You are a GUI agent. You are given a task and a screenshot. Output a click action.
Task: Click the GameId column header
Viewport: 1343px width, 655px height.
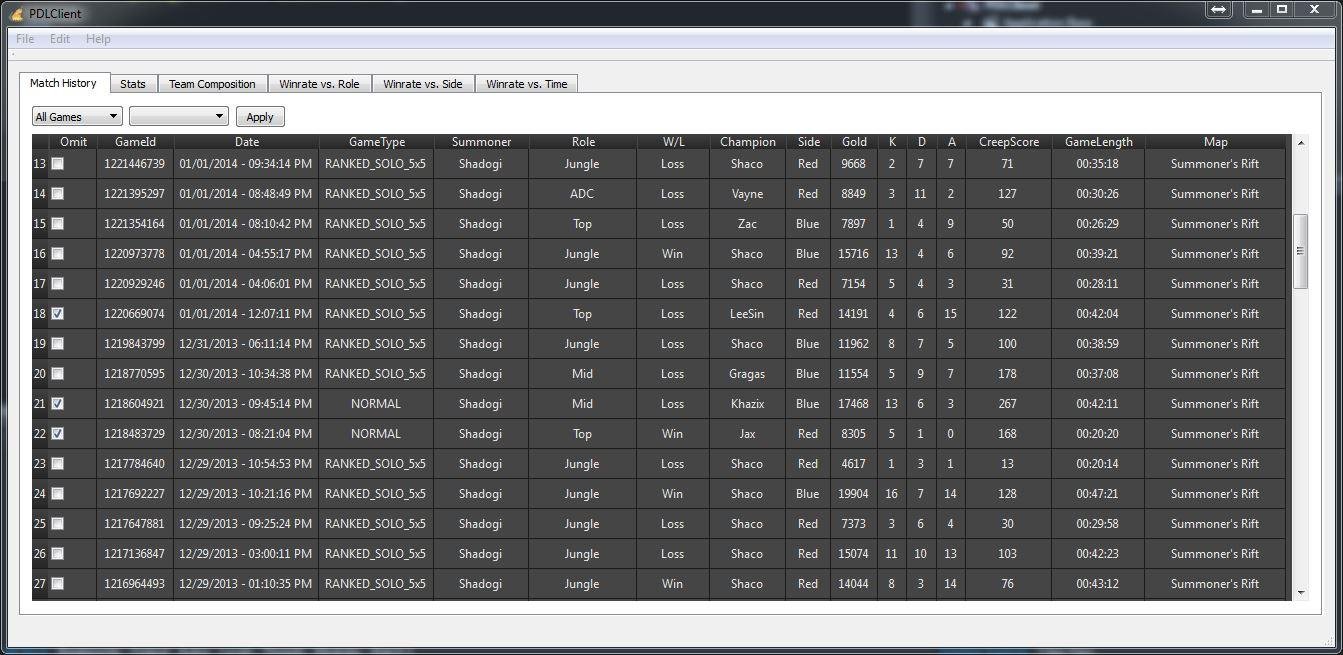(136, 142)
